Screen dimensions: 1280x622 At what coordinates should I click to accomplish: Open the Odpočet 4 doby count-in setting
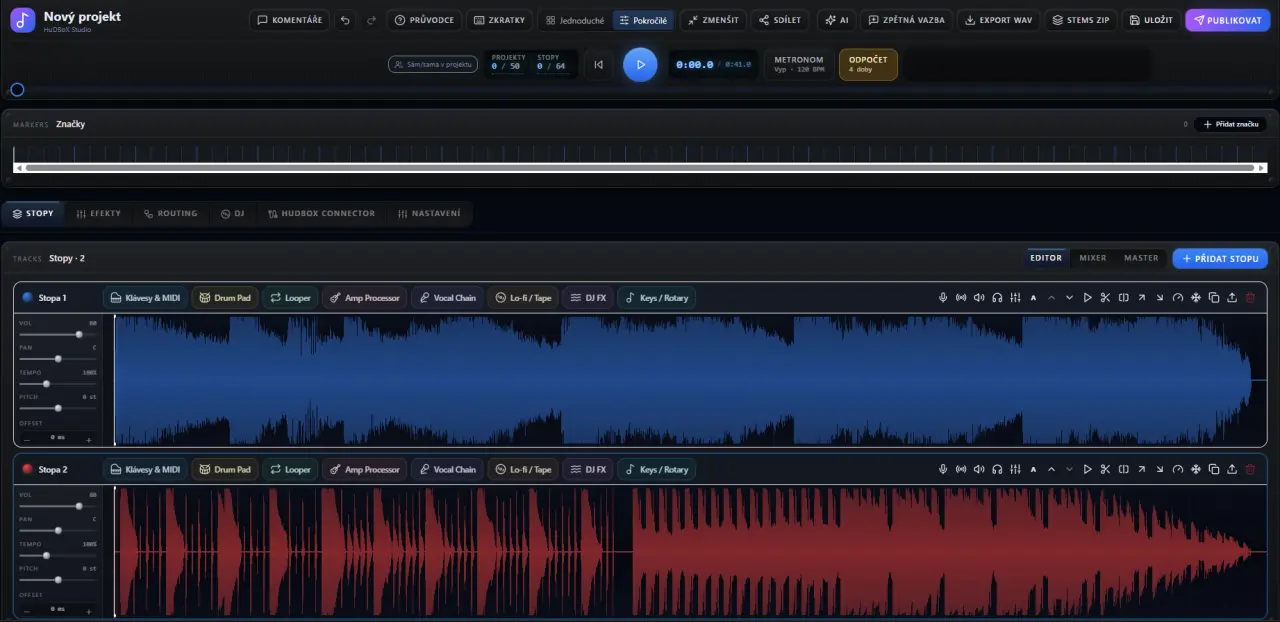(868, 64)
